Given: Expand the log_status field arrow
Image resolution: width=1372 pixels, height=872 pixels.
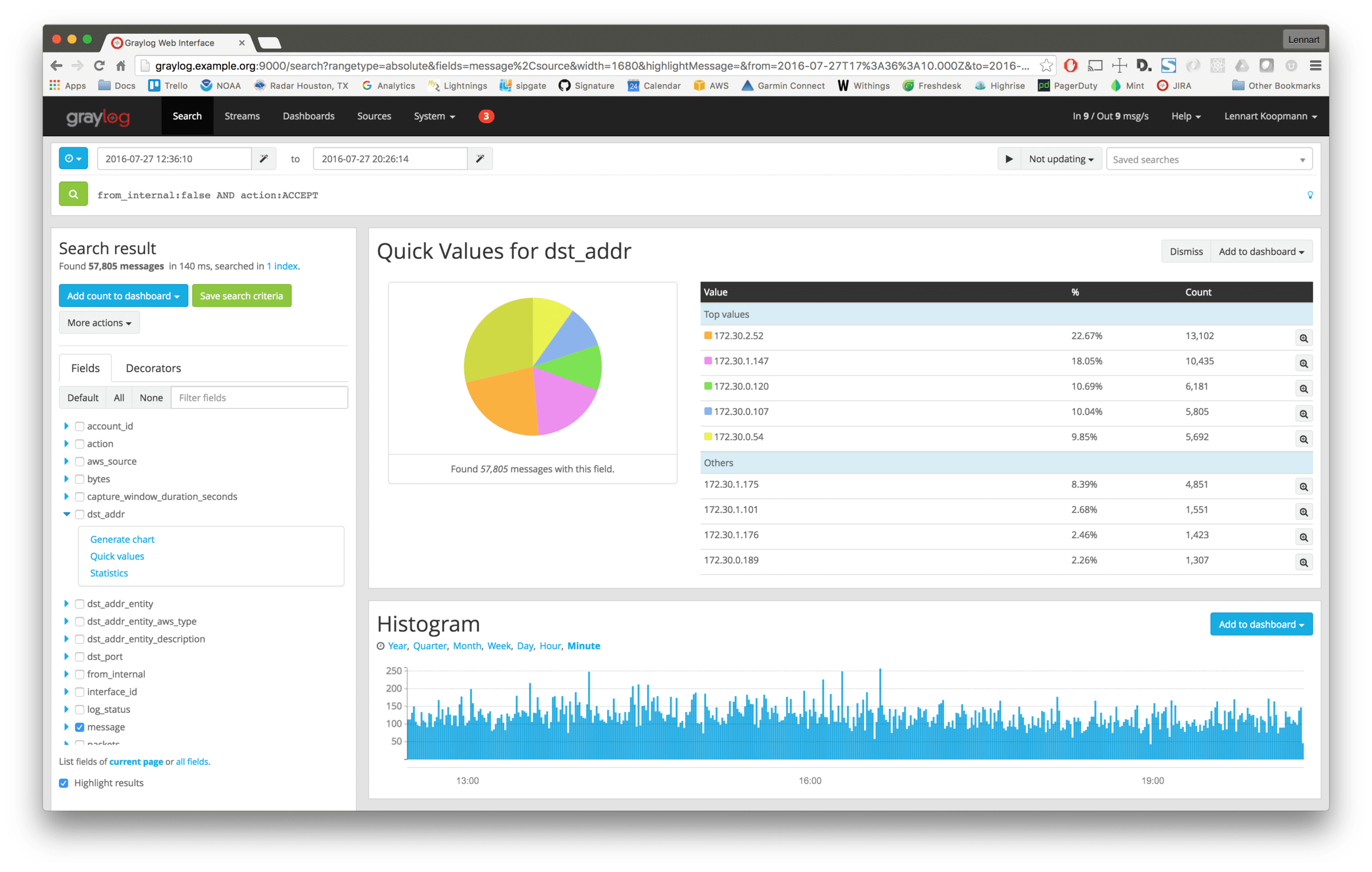Looking at the screenshot, I should (x=66, y=710).
